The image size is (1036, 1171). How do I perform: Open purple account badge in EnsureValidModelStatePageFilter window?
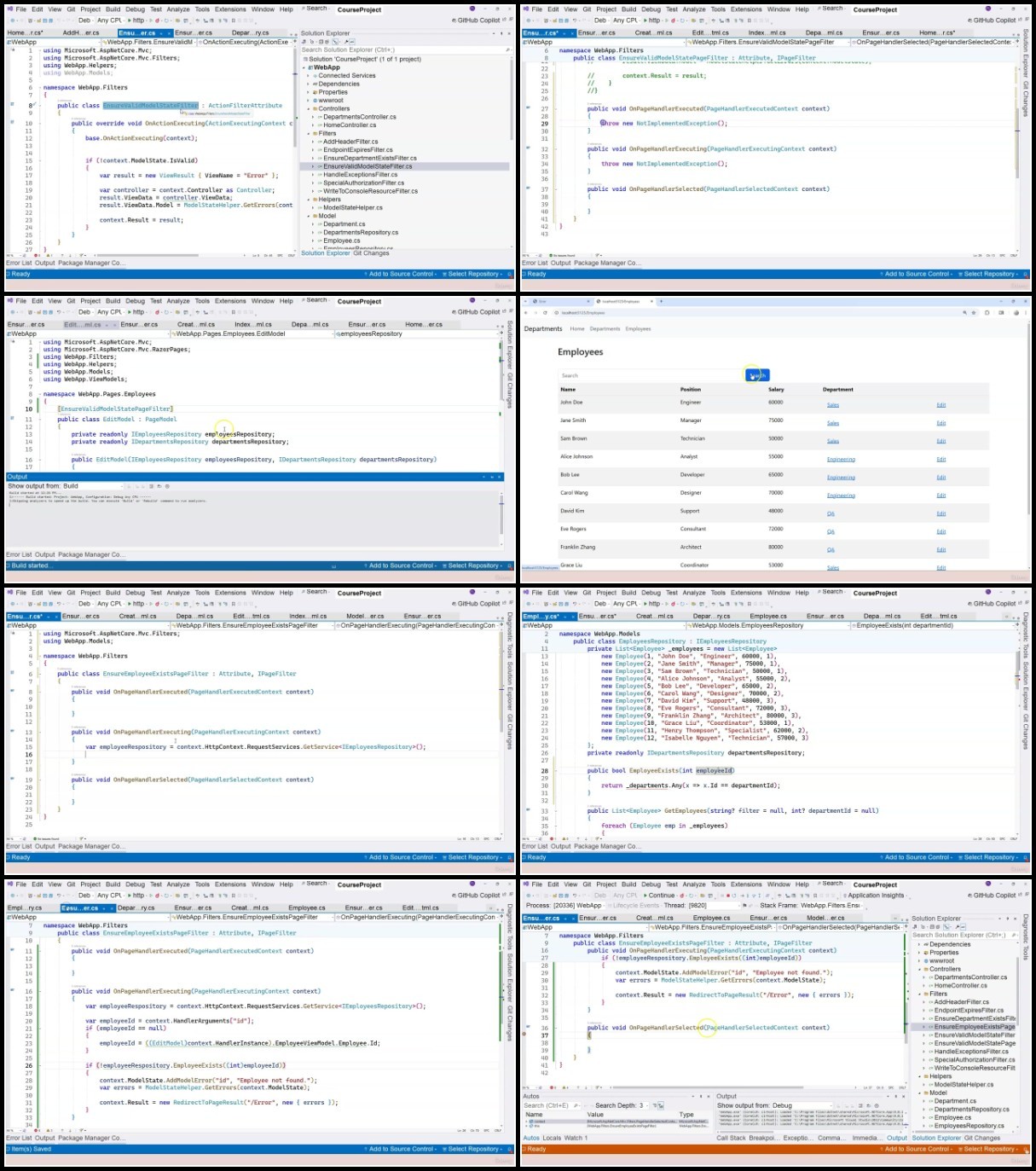[988, 9]
